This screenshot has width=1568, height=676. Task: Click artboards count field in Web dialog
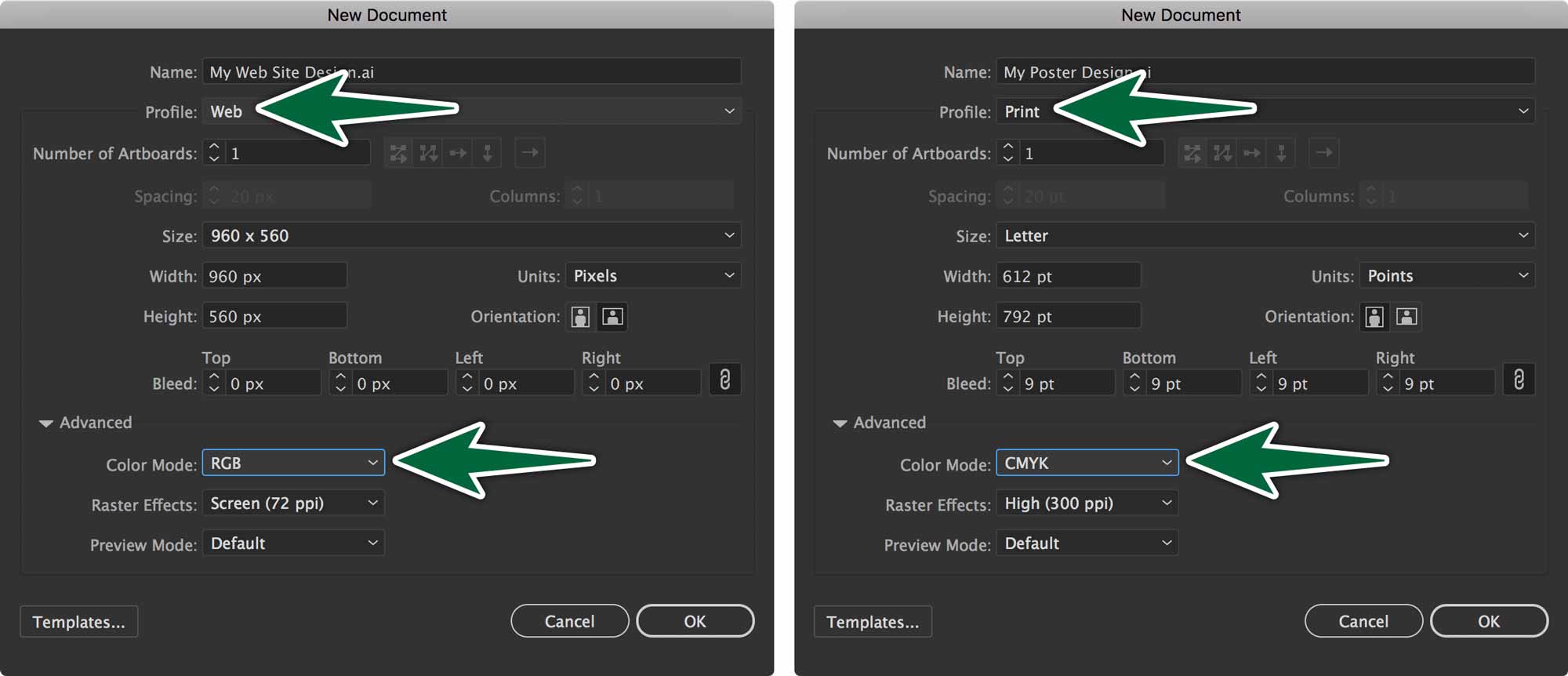point(298,152)
